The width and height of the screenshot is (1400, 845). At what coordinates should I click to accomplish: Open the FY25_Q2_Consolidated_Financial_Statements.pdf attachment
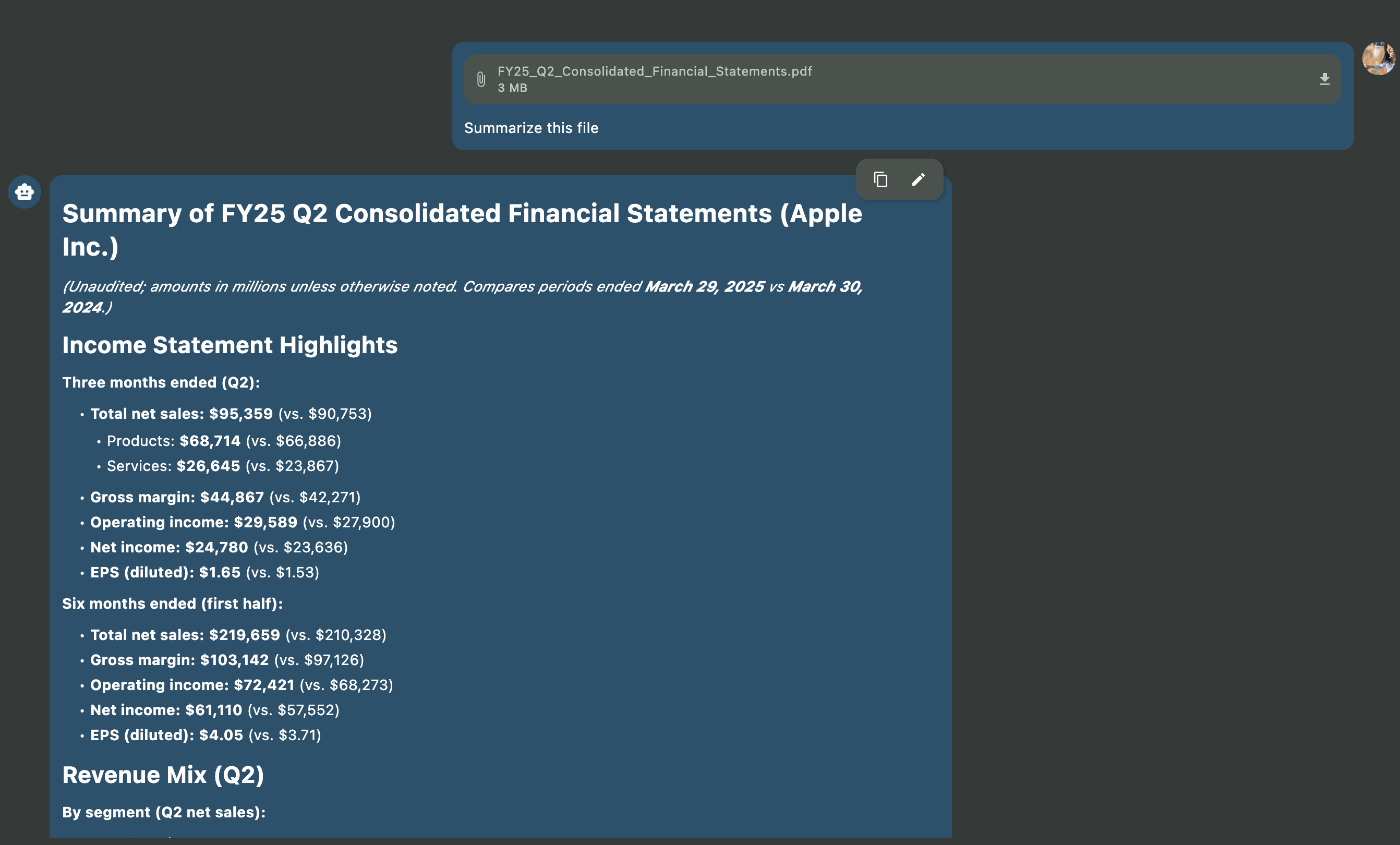[x=655, y=71]
